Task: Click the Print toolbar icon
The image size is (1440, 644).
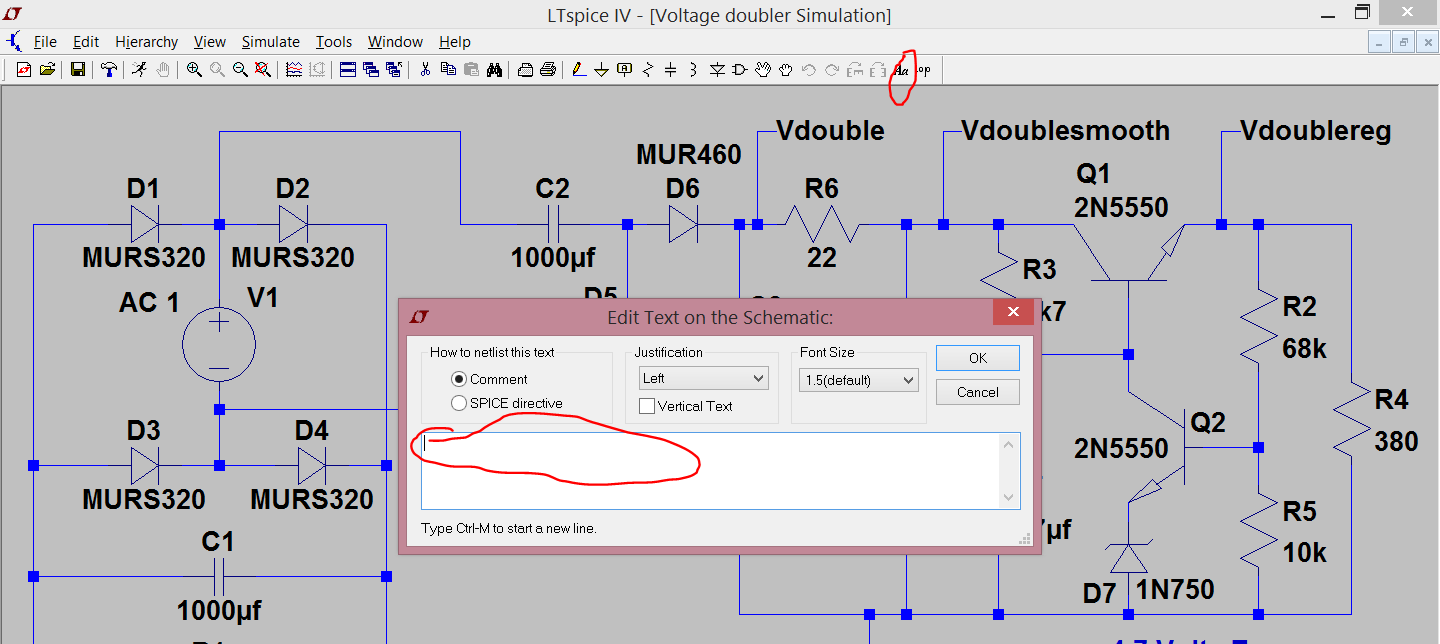Action: coord(548,69)
